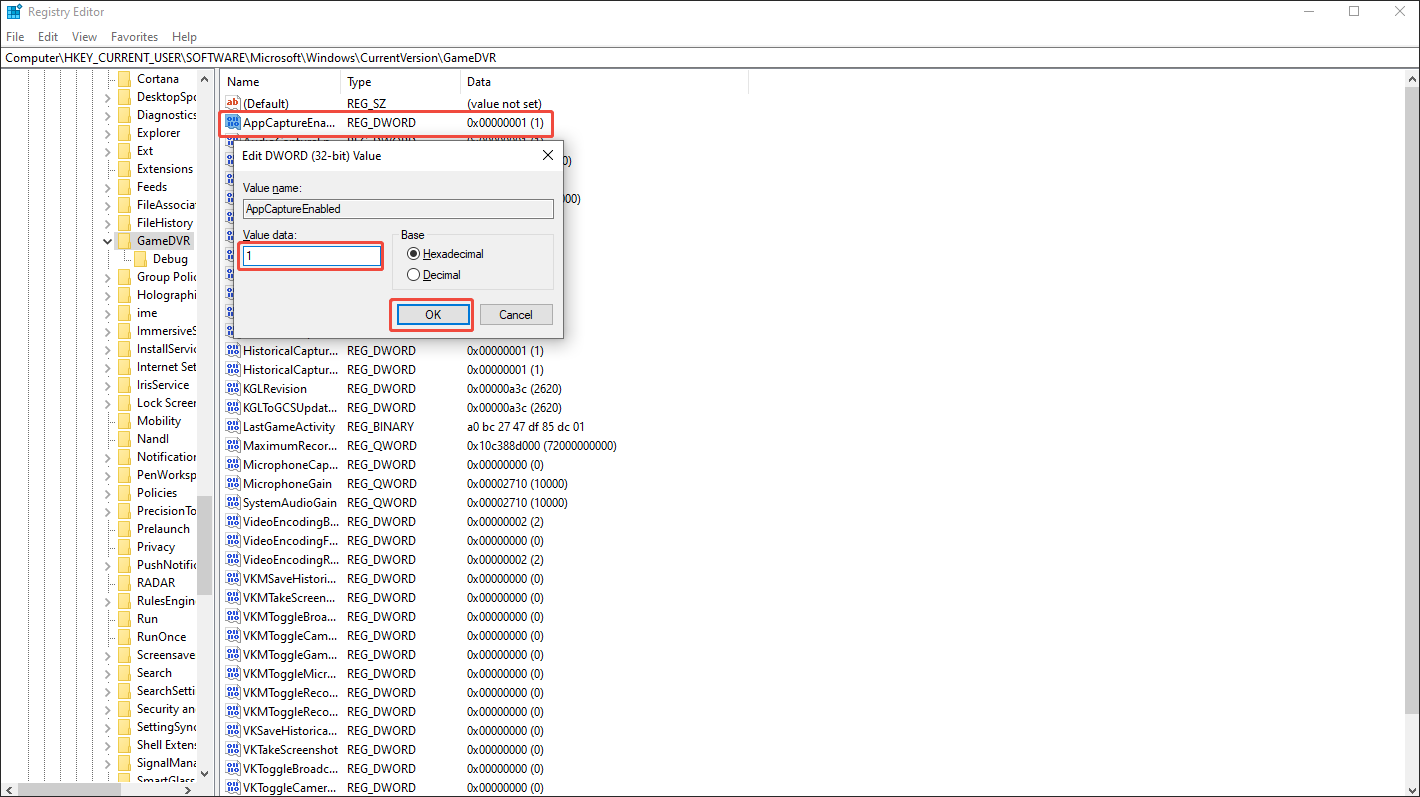Click the Registry Editor title bar icon

pyautogui.click(x=12, y=11)
